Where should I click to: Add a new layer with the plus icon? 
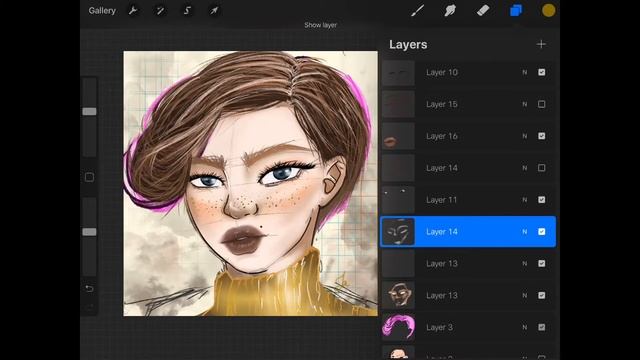click(541, 44)
